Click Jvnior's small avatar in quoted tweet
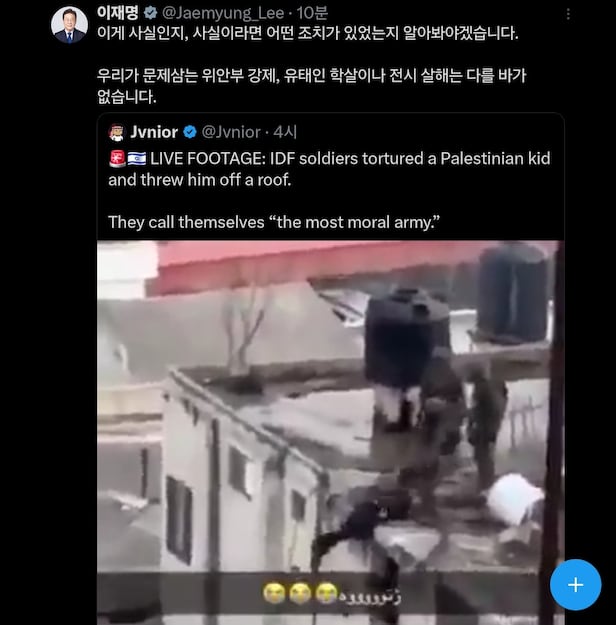This screenshot has height=625, width=616. coord(116,132)
